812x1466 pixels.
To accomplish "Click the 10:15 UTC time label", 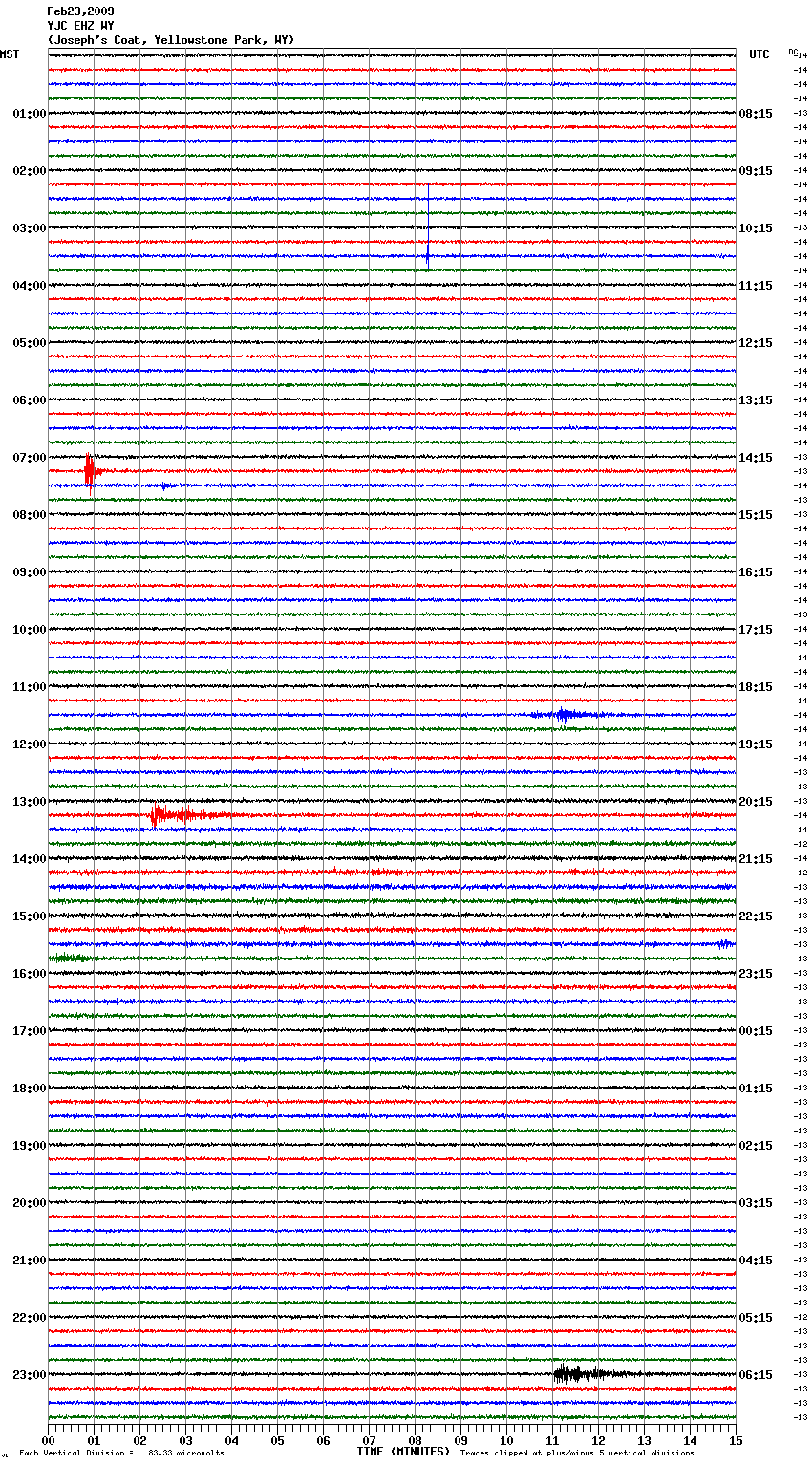I will pyautogui.click(x=756, y=228).
